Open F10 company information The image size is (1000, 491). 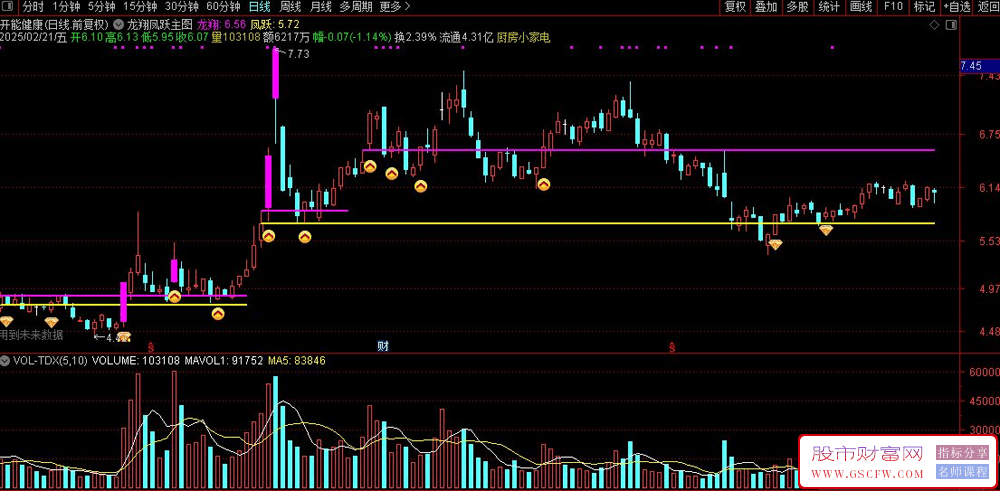tap(893, 7)
